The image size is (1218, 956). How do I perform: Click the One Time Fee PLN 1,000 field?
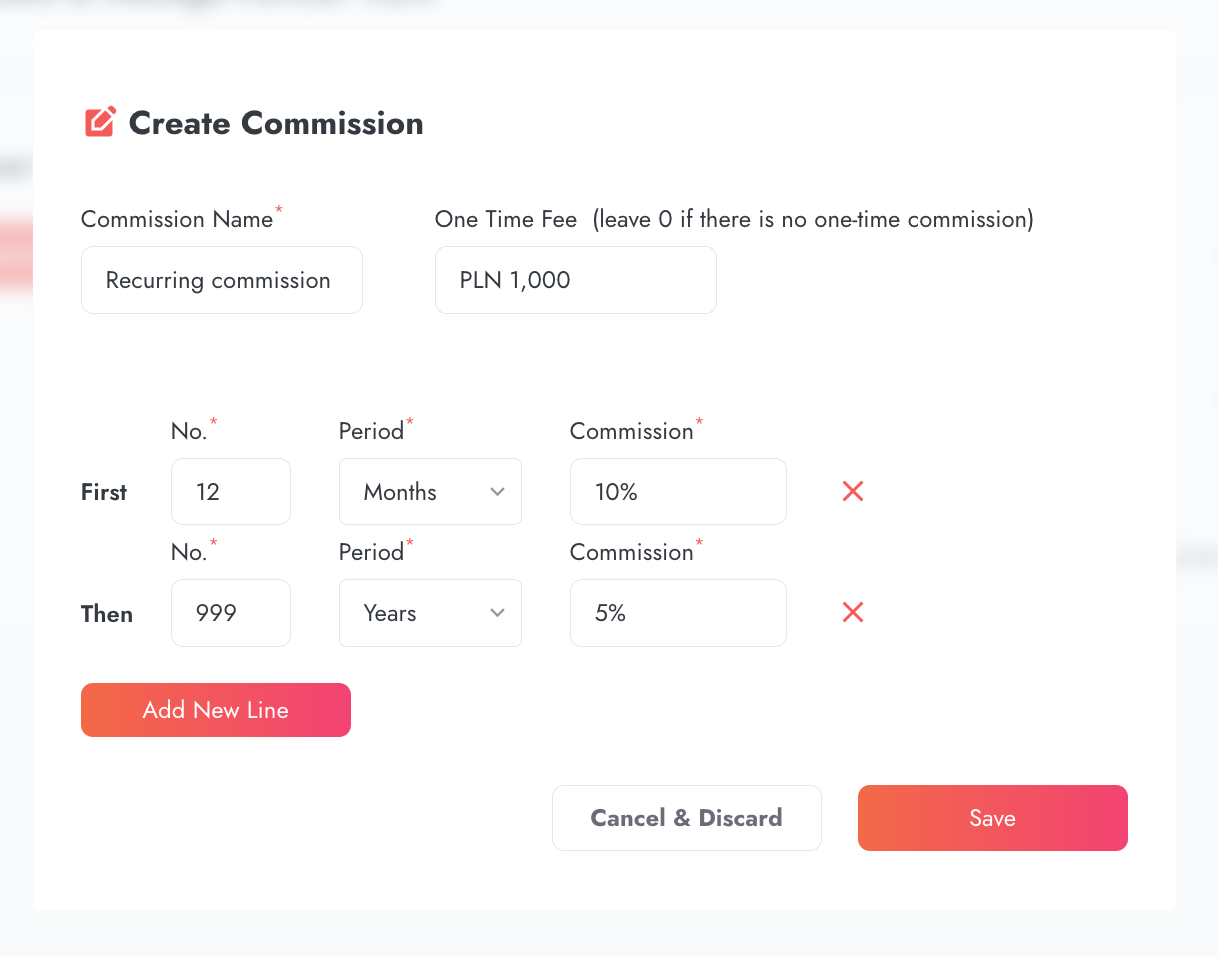[575, 280]
